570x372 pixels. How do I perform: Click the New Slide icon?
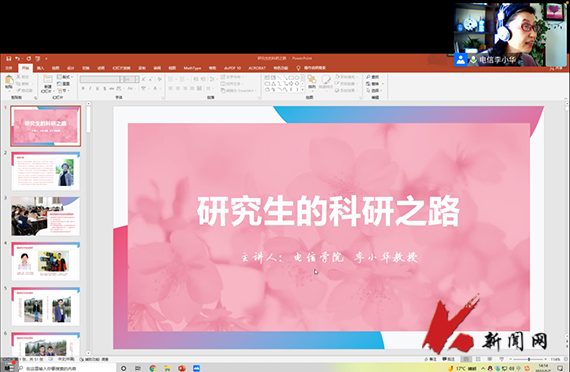(x=48, y=81)
